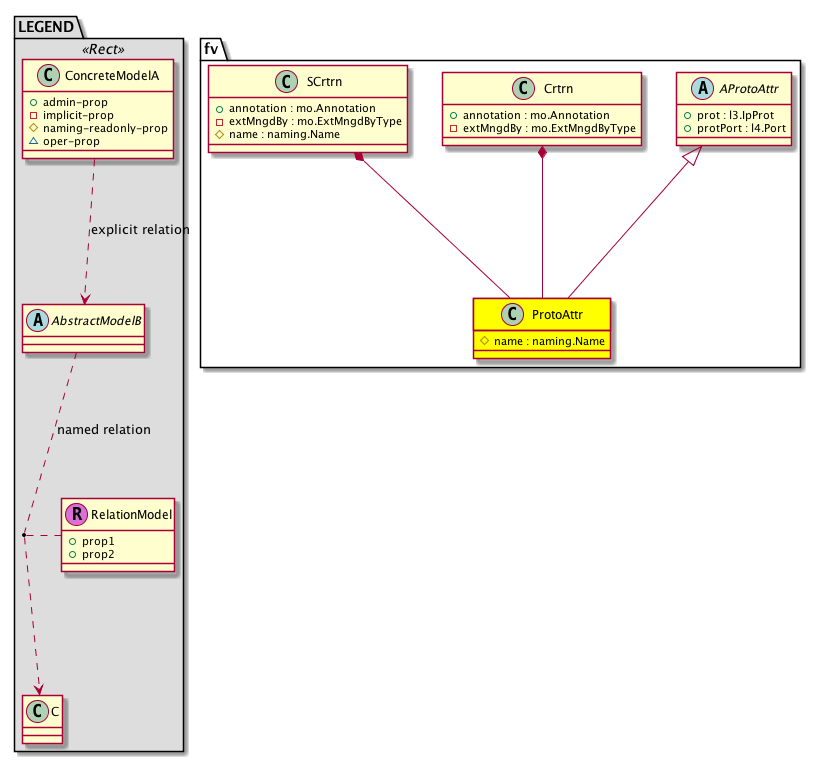
Task: Select the yellow highlighted ProtoAttr class box
Action: [x=542, y=325]
